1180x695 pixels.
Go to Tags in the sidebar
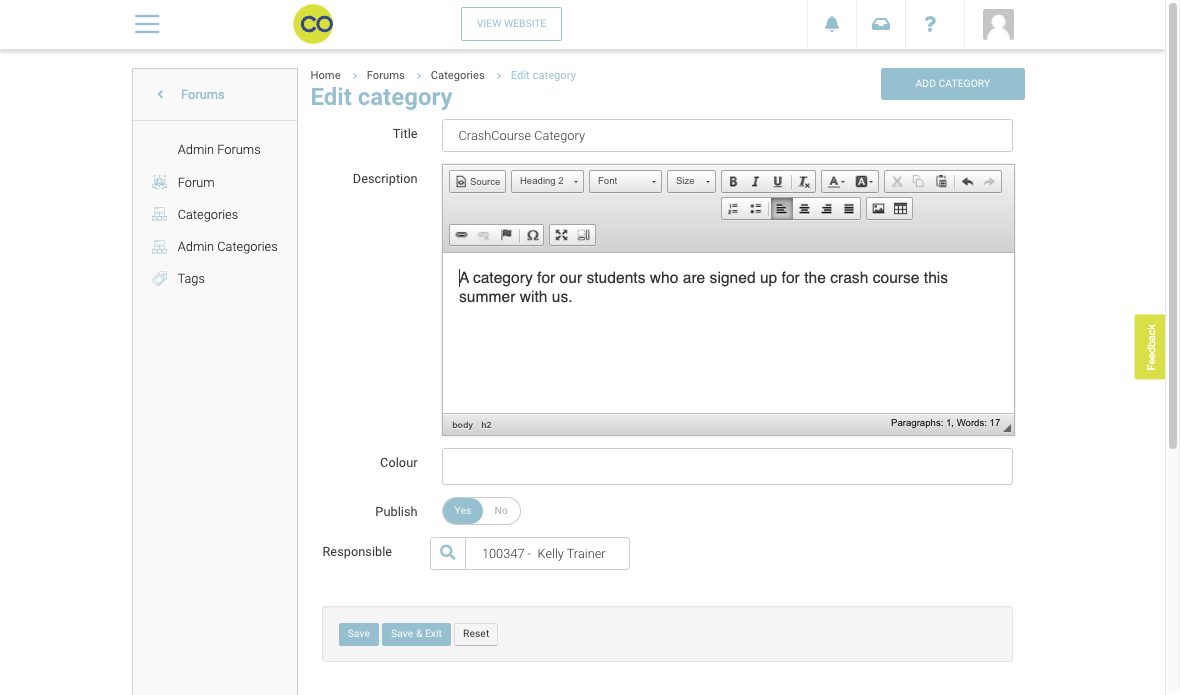click(x=191, y=279)
